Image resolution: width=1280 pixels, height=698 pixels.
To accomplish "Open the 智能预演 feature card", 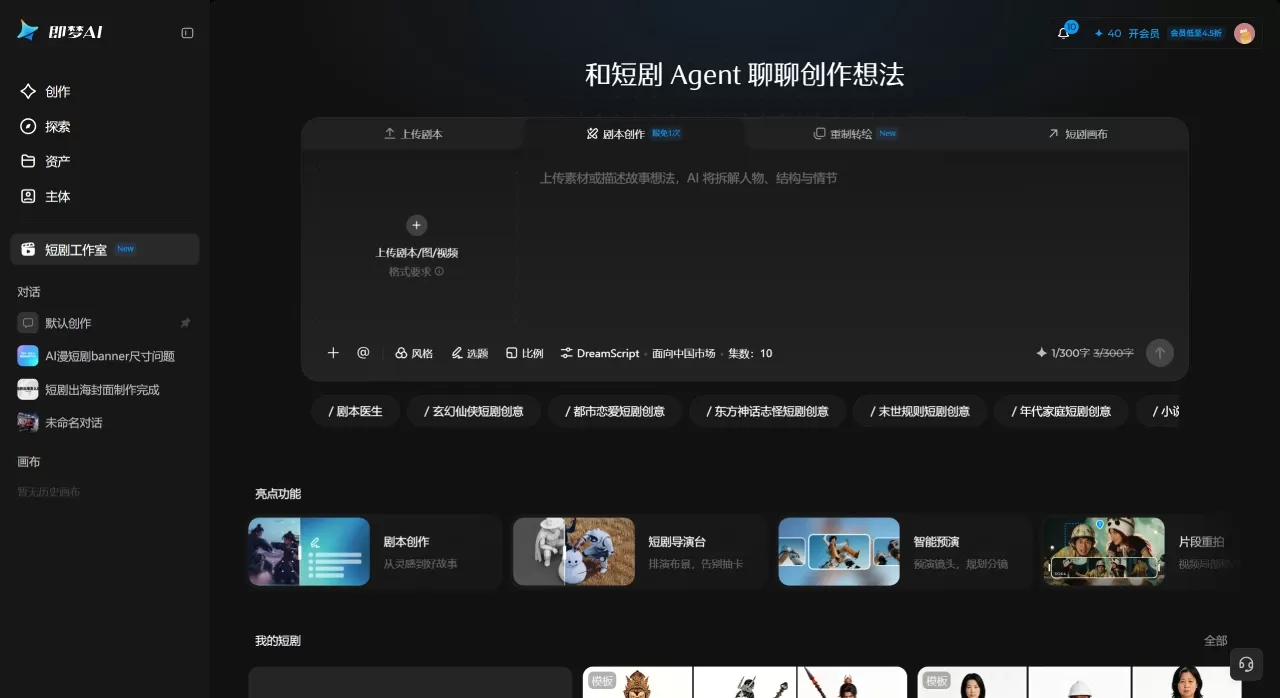I will coord(905,552).
